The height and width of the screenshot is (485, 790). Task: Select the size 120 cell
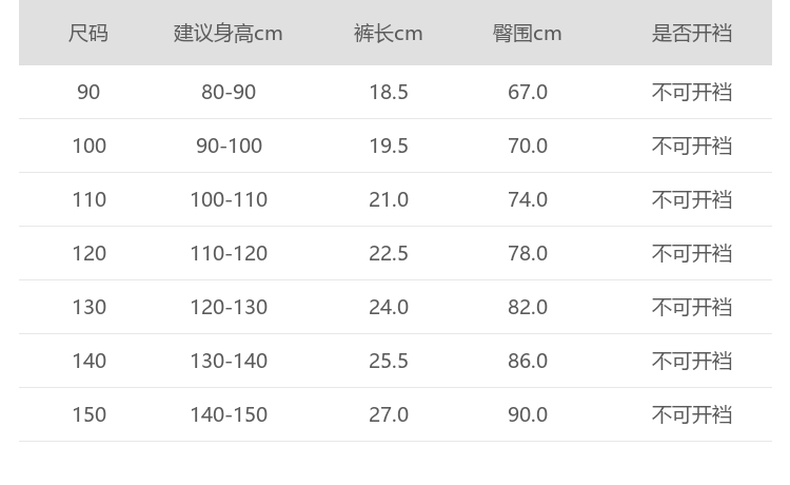tap(88, 253)
